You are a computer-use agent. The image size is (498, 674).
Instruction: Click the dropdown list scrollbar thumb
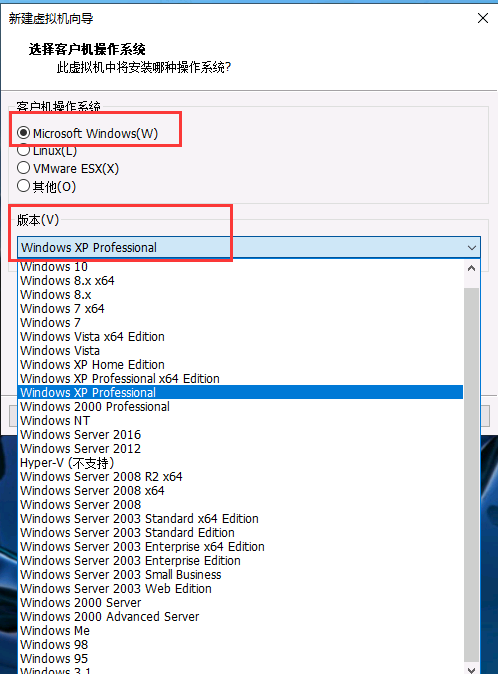click(471, 475)
